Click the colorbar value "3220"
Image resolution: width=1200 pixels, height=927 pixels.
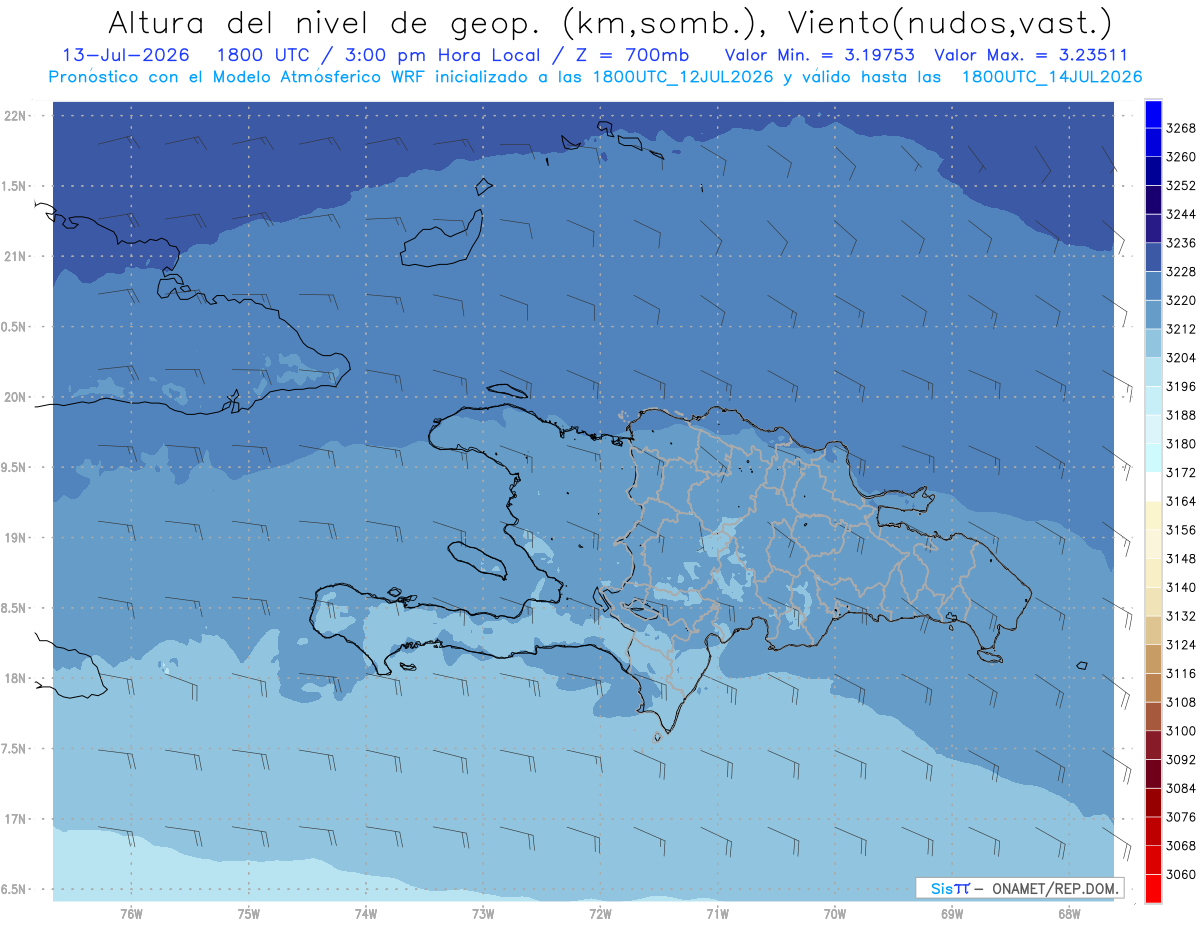coord(1181,300)
